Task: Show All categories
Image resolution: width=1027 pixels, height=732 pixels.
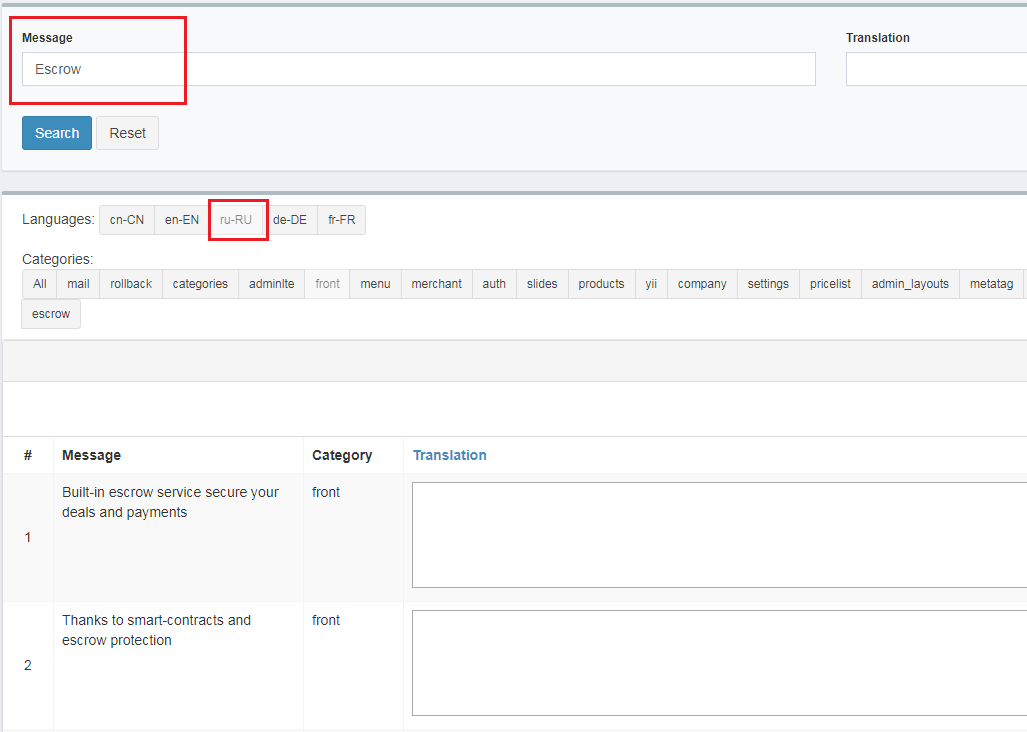Action: 40,284
